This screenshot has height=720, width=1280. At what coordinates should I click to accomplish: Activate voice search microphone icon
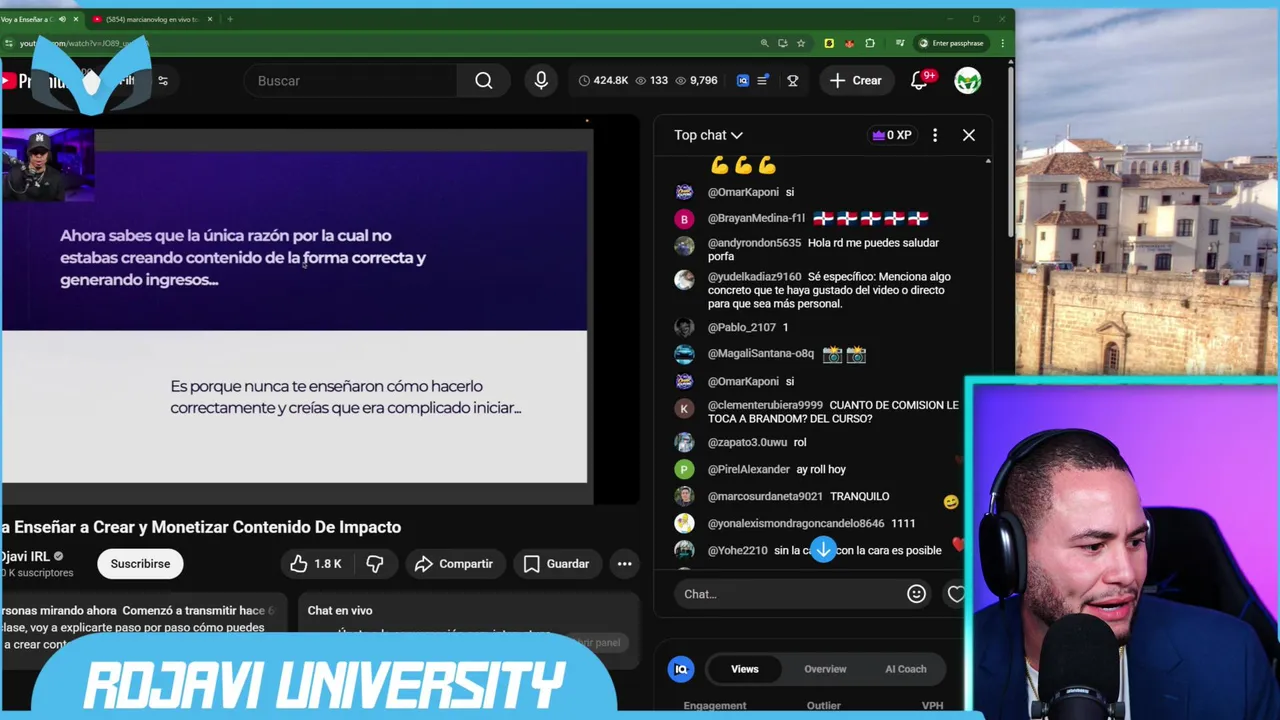tap(541, 81)
